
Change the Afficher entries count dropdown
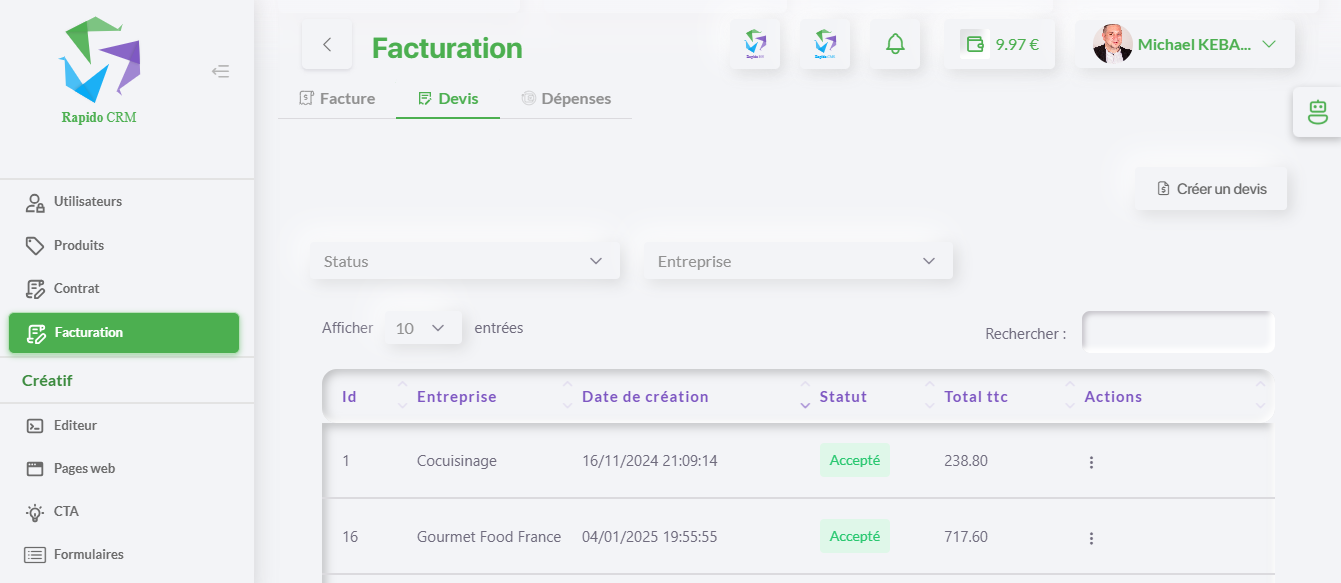424,328
